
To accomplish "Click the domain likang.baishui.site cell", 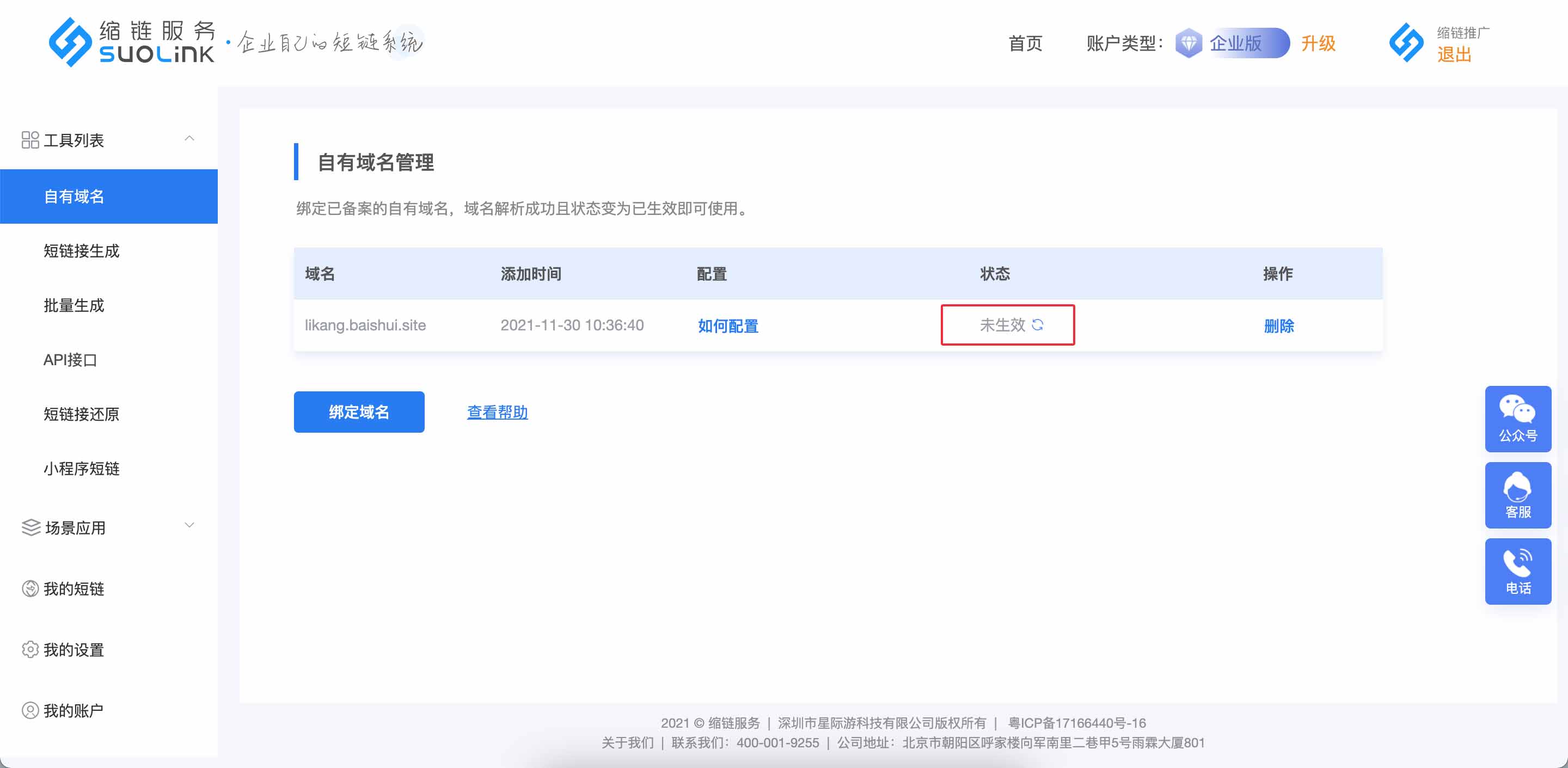I will [365, 325].
